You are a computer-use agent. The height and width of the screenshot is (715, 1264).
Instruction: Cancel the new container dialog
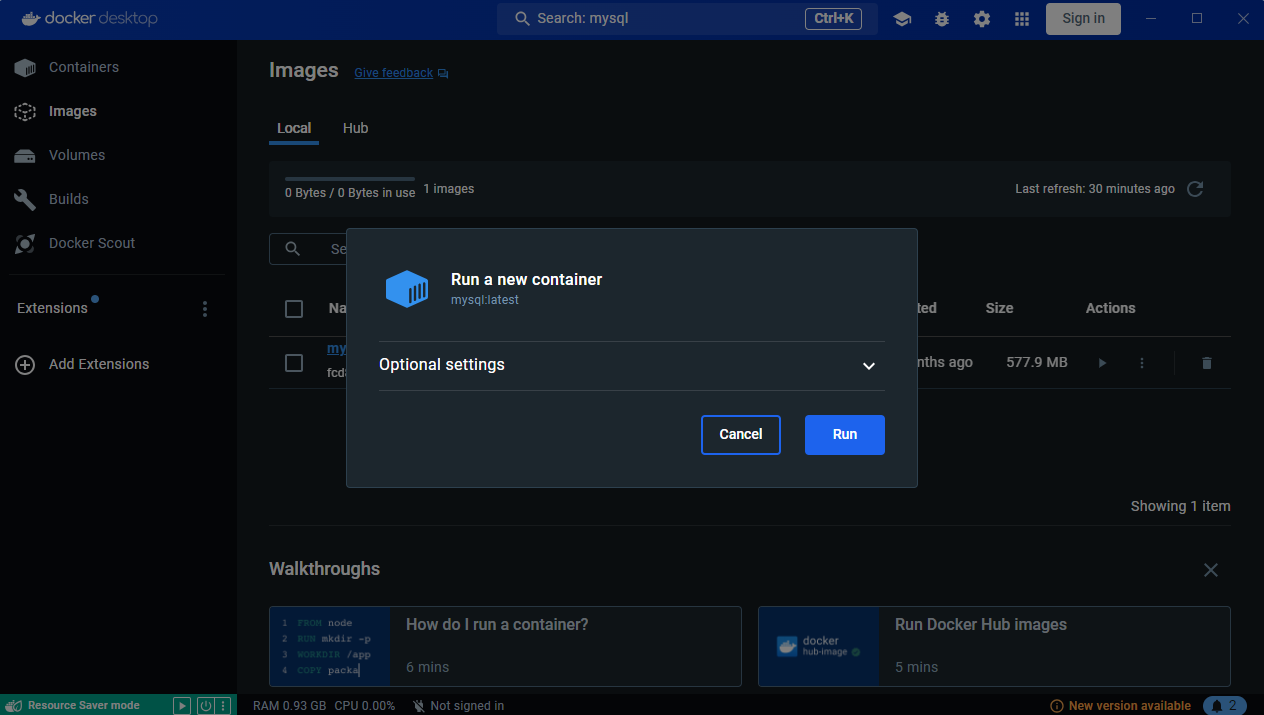[741, 435]
